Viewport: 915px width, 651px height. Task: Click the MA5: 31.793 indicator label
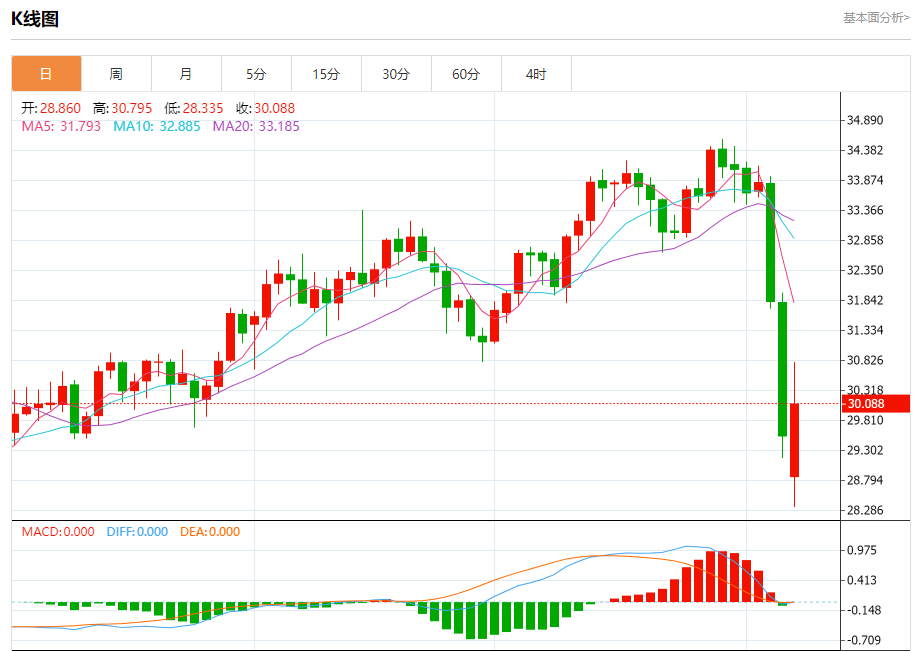(61, 126)
